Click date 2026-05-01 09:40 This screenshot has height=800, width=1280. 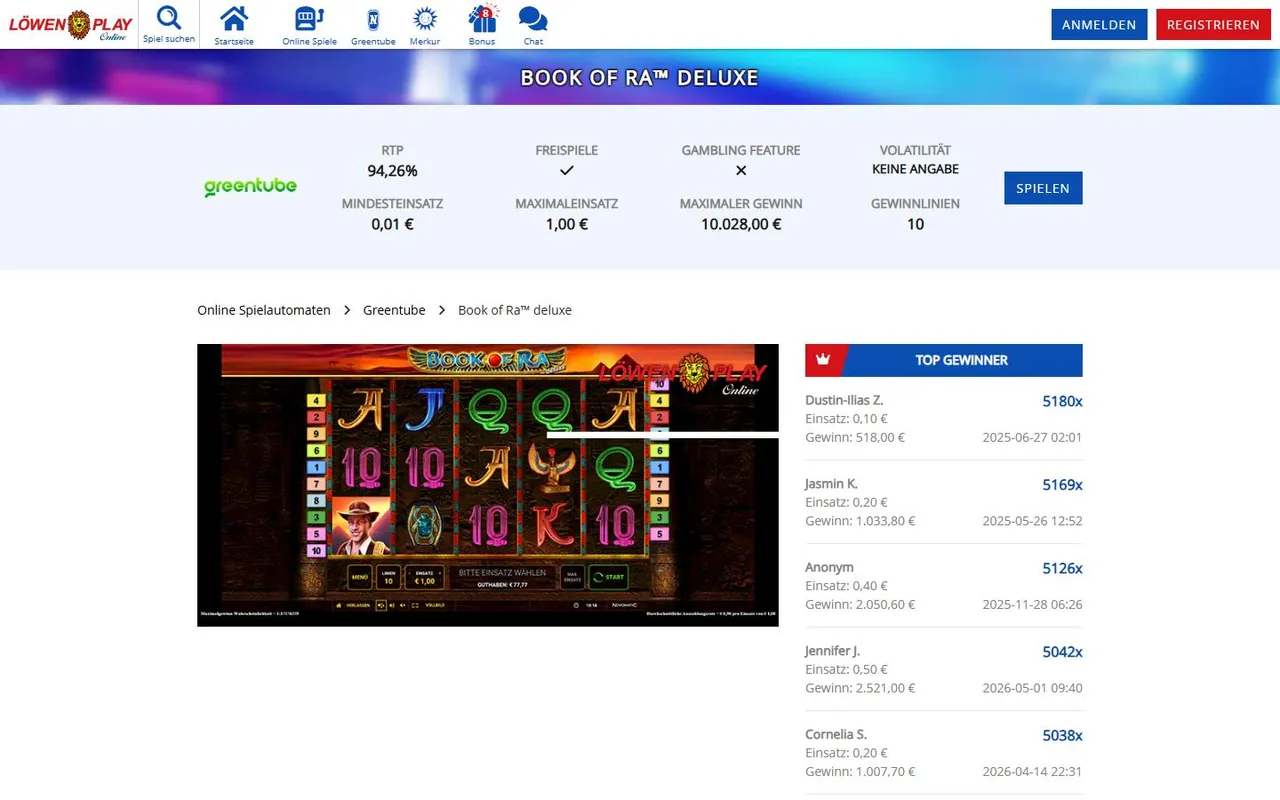point(1032,688)
